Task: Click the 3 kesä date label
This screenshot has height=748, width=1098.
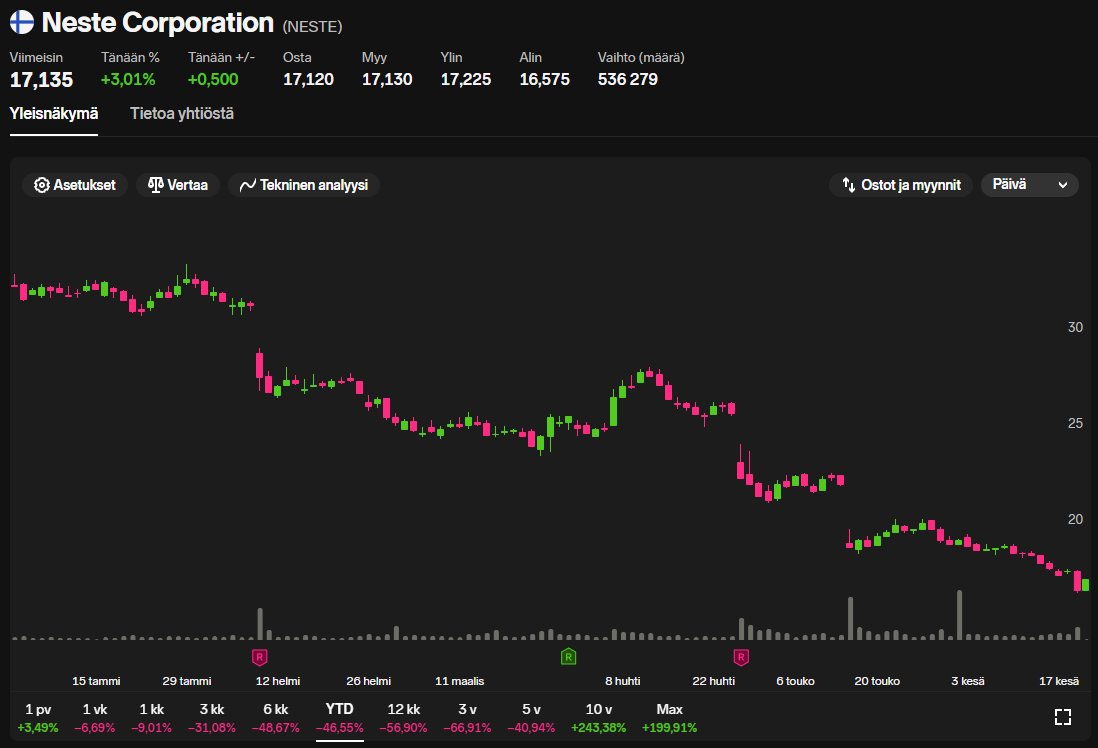Action: click(968, 681)
